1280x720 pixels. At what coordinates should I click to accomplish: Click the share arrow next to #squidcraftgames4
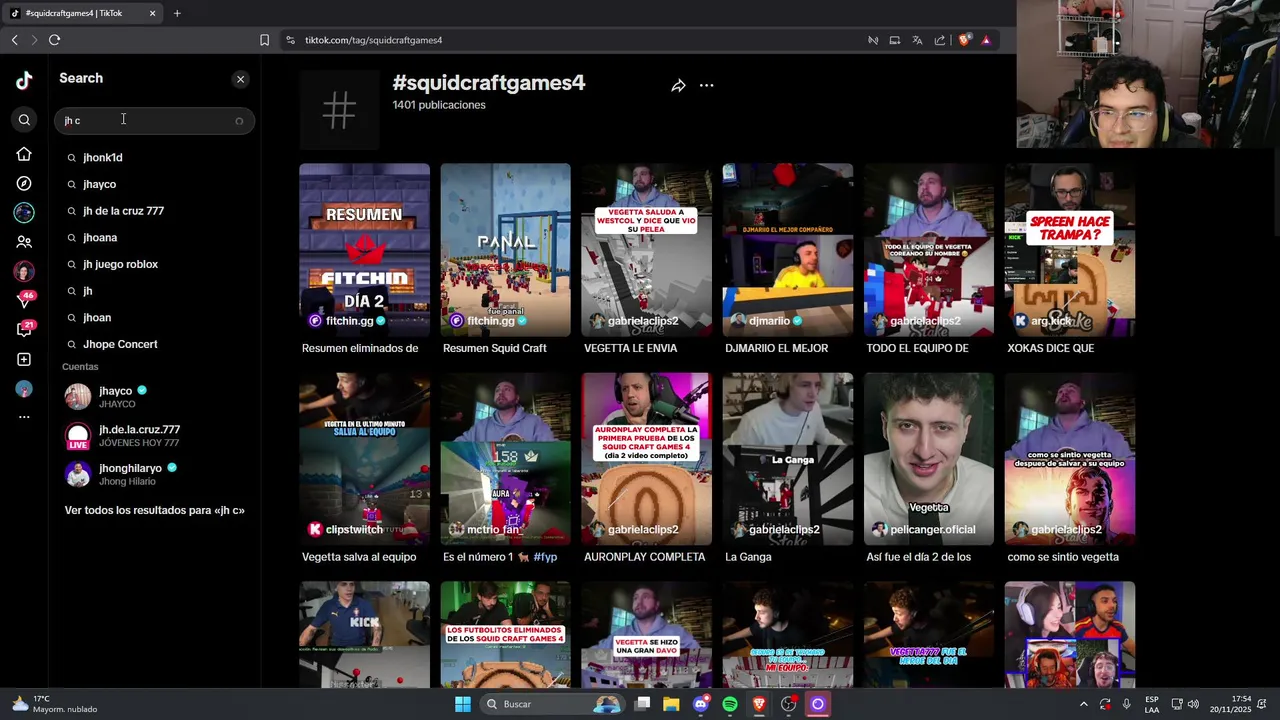(x=678, y=86)
